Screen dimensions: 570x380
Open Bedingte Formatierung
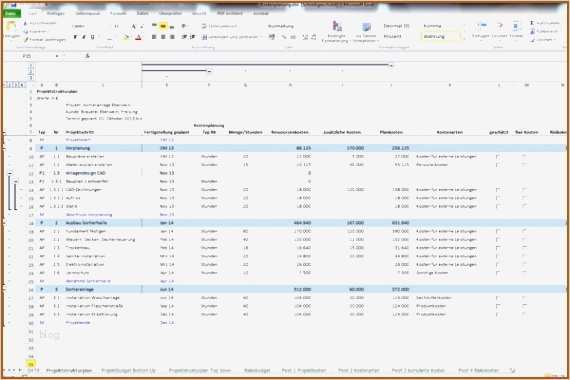pos(337,32)
